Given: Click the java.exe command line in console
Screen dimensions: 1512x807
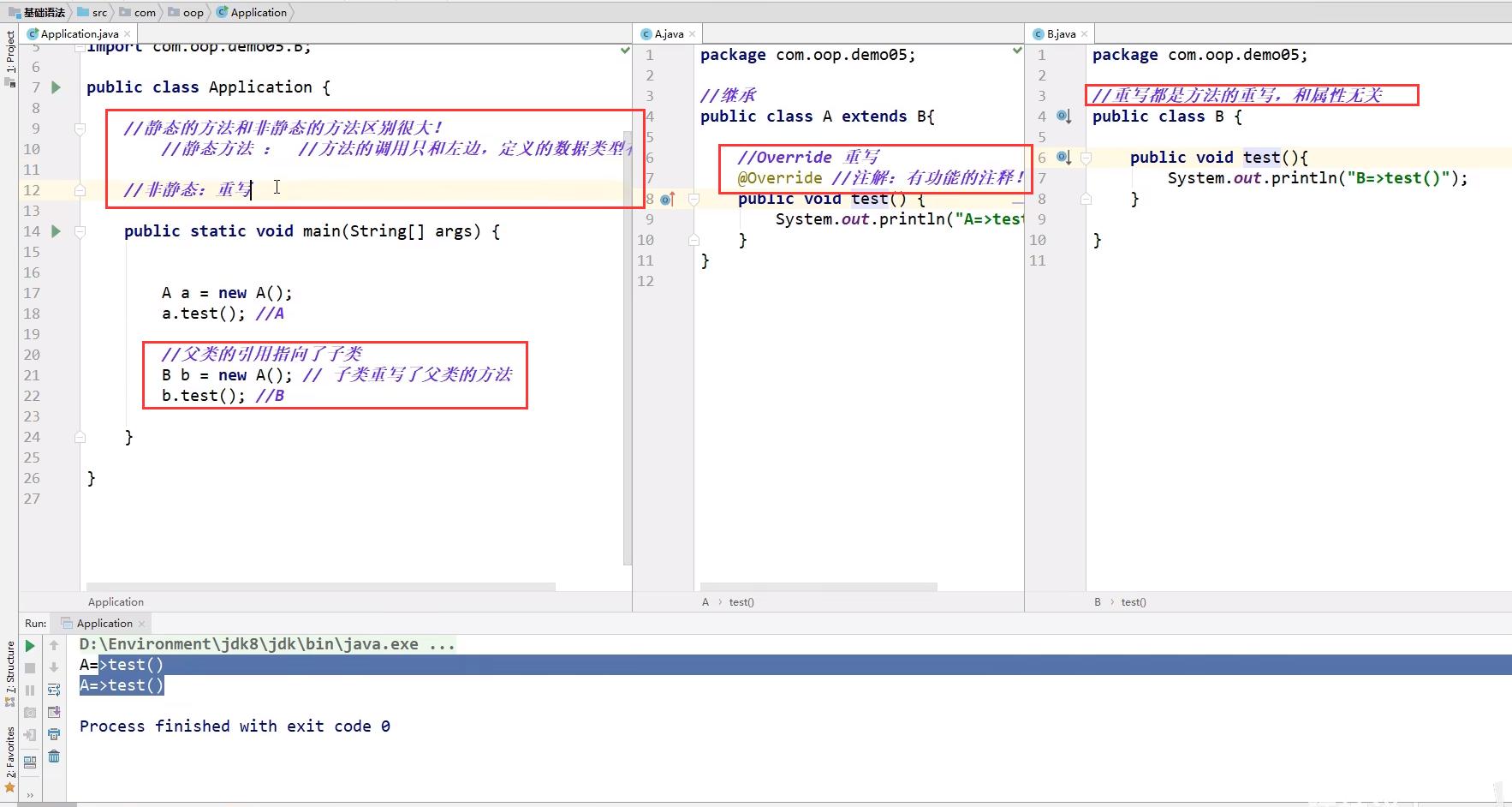Looking at the screenshot, I should click(267, 644).
